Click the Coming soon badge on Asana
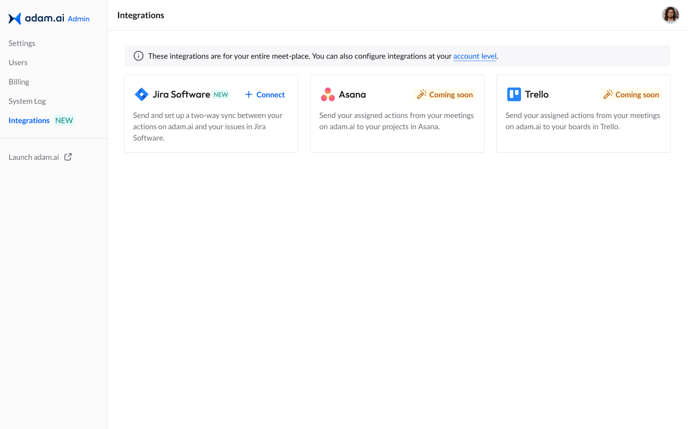This screenshot has width=688, height=429. click(x=445, y=94)
